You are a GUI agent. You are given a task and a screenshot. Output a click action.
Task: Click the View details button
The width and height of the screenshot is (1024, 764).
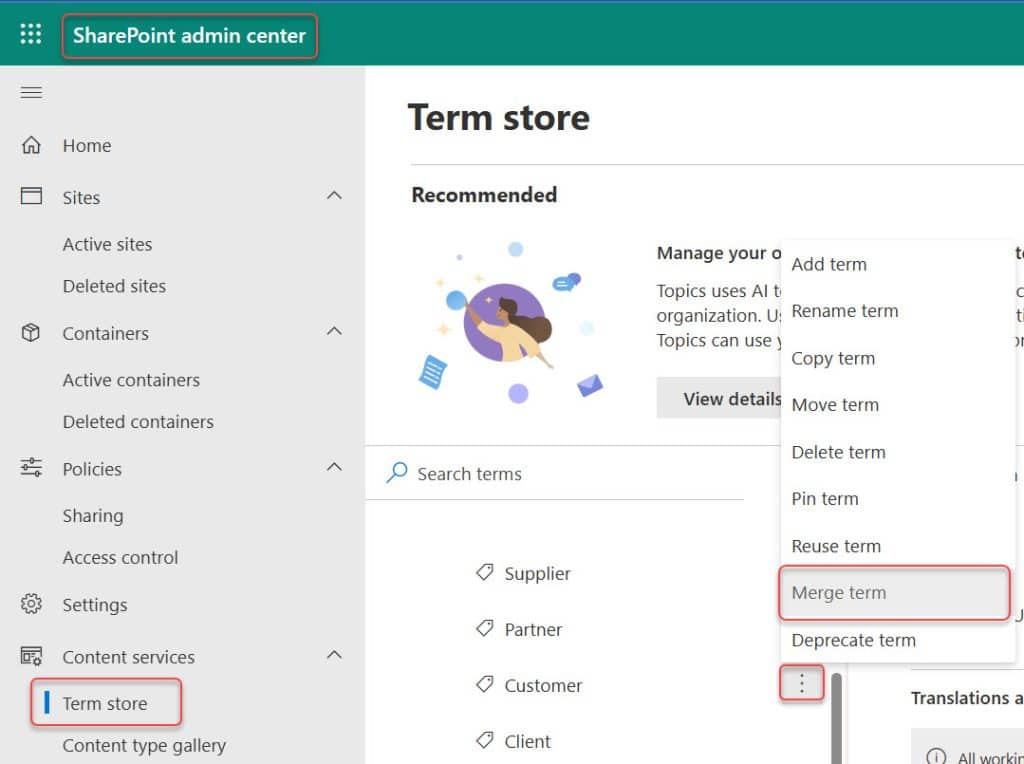point(719,398)
